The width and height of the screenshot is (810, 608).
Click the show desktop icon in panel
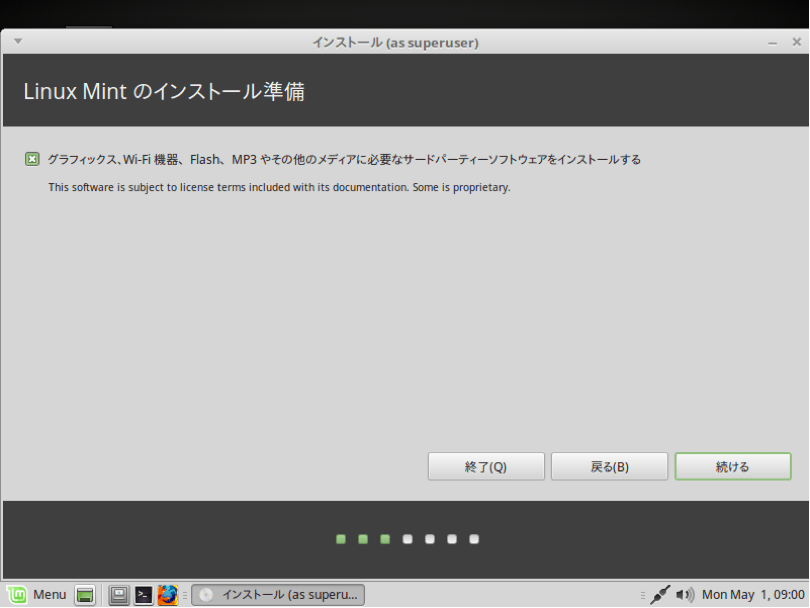click(85, 595)
